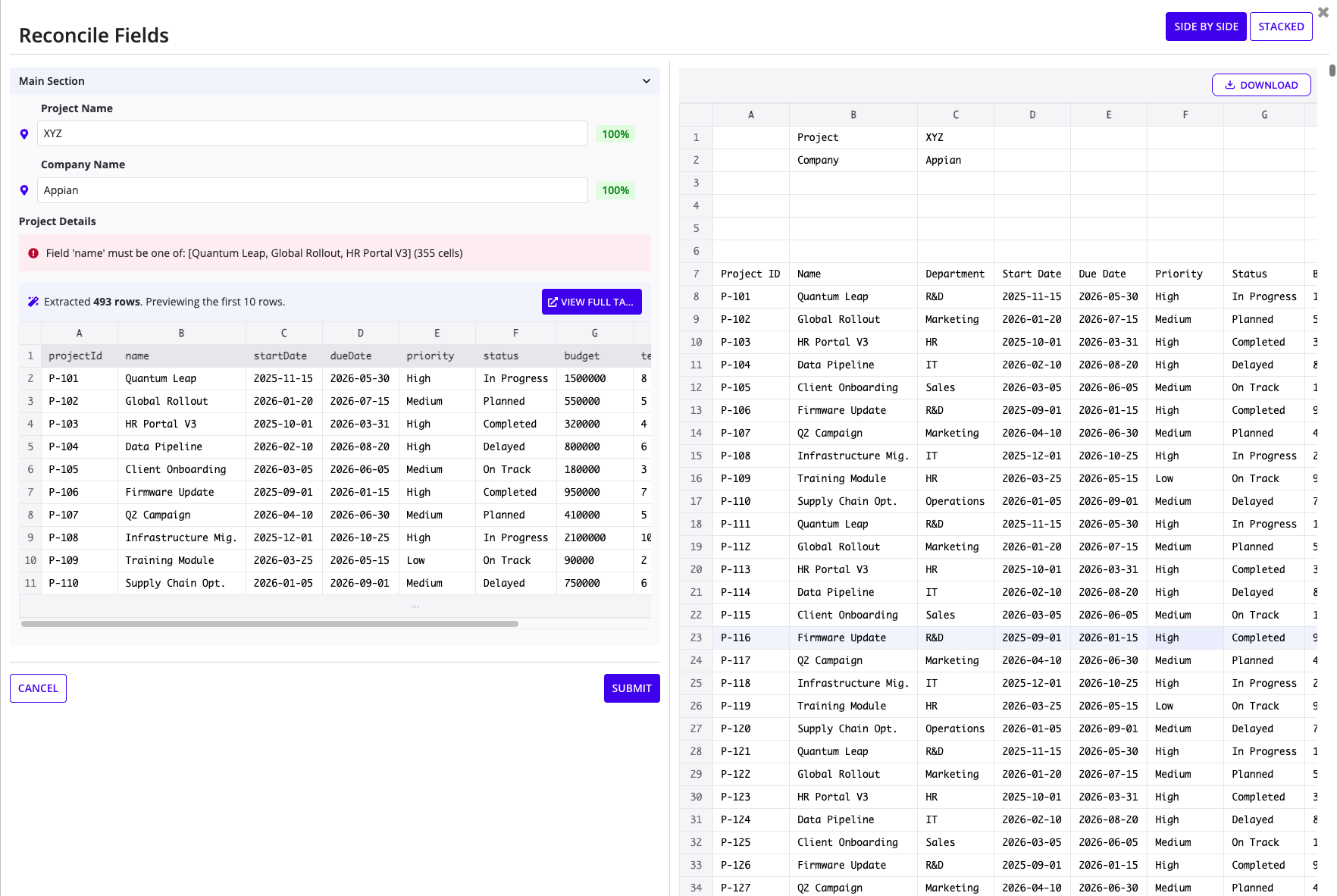The width and height of the screenshot is (1337, 896).
Task: Click 'Operations' cell in spreadsheet row 17
Action: click(956, 501)
